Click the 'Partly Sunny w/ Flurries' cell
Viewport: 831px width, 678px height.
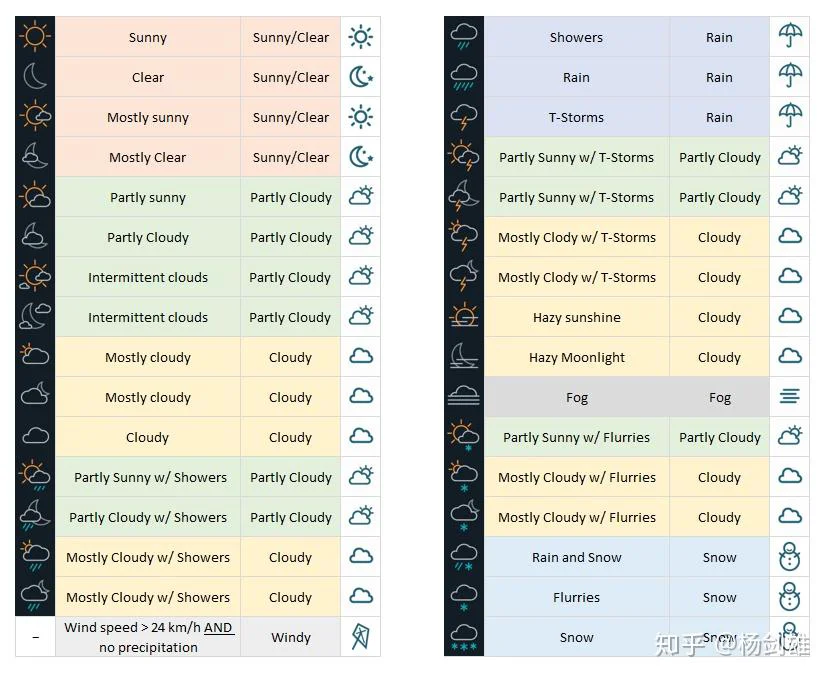click(577, 437)
